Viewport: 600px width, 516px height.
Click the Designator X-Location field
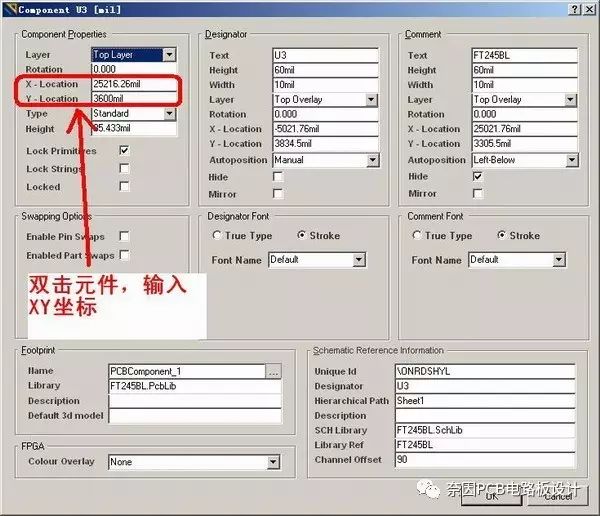click(326, 129)
